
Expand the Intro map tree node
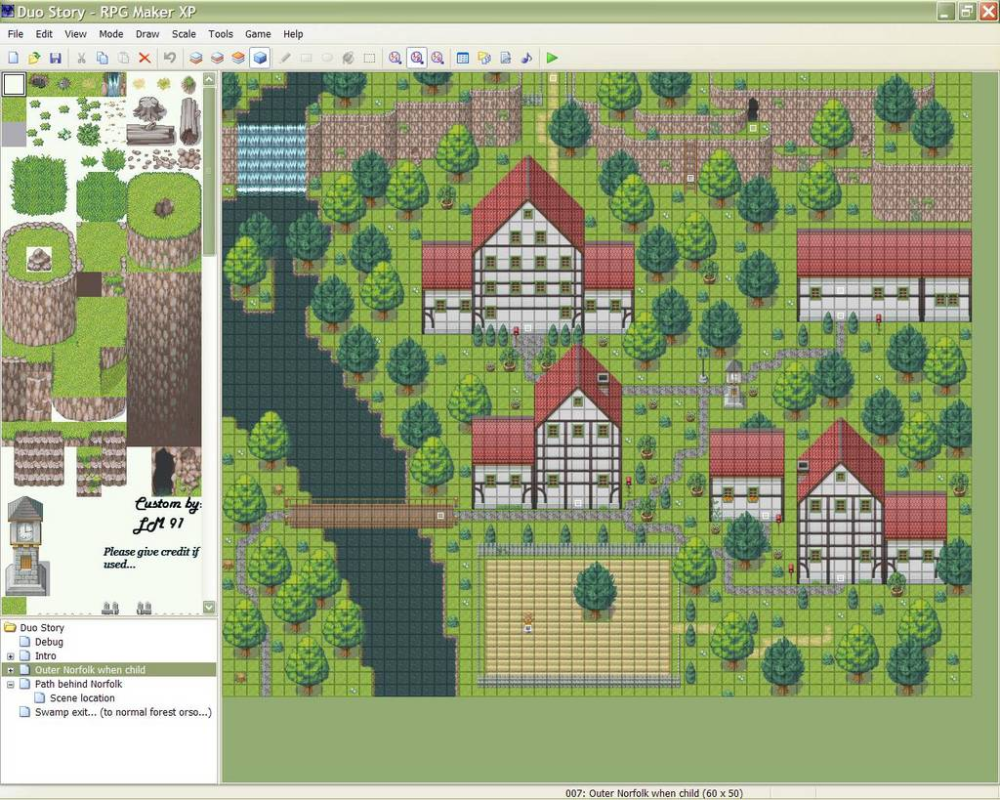[x=10, y=656]
